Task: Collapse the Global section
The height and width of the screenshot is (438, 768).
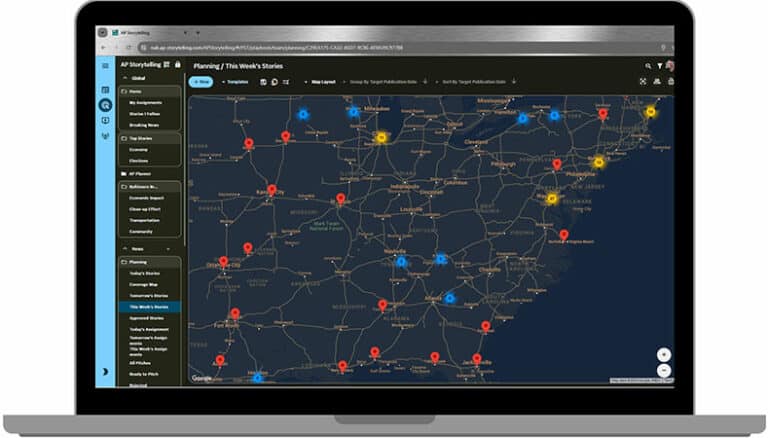Action: [x=125, y=78]
